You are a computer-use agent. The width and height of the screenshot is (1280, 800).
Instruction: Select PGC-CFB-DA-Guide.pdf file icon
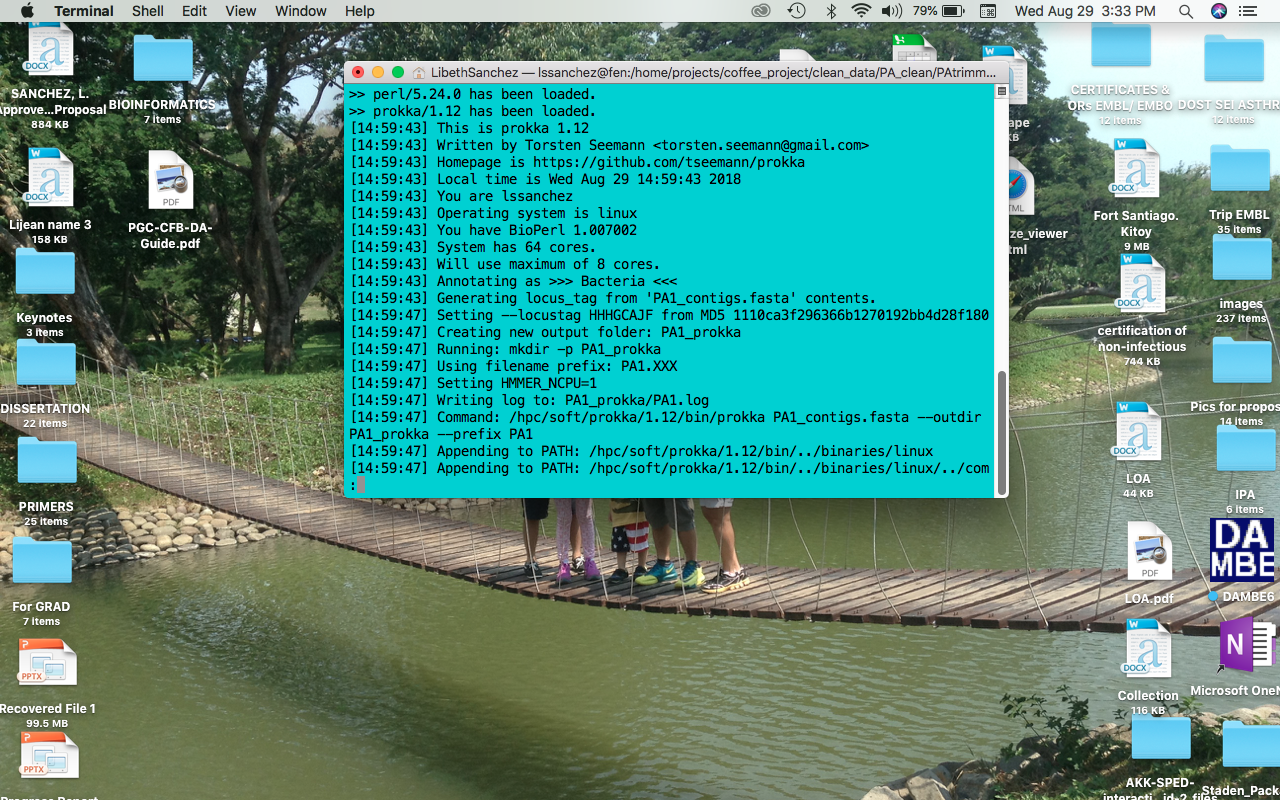[x=170, y=180]
